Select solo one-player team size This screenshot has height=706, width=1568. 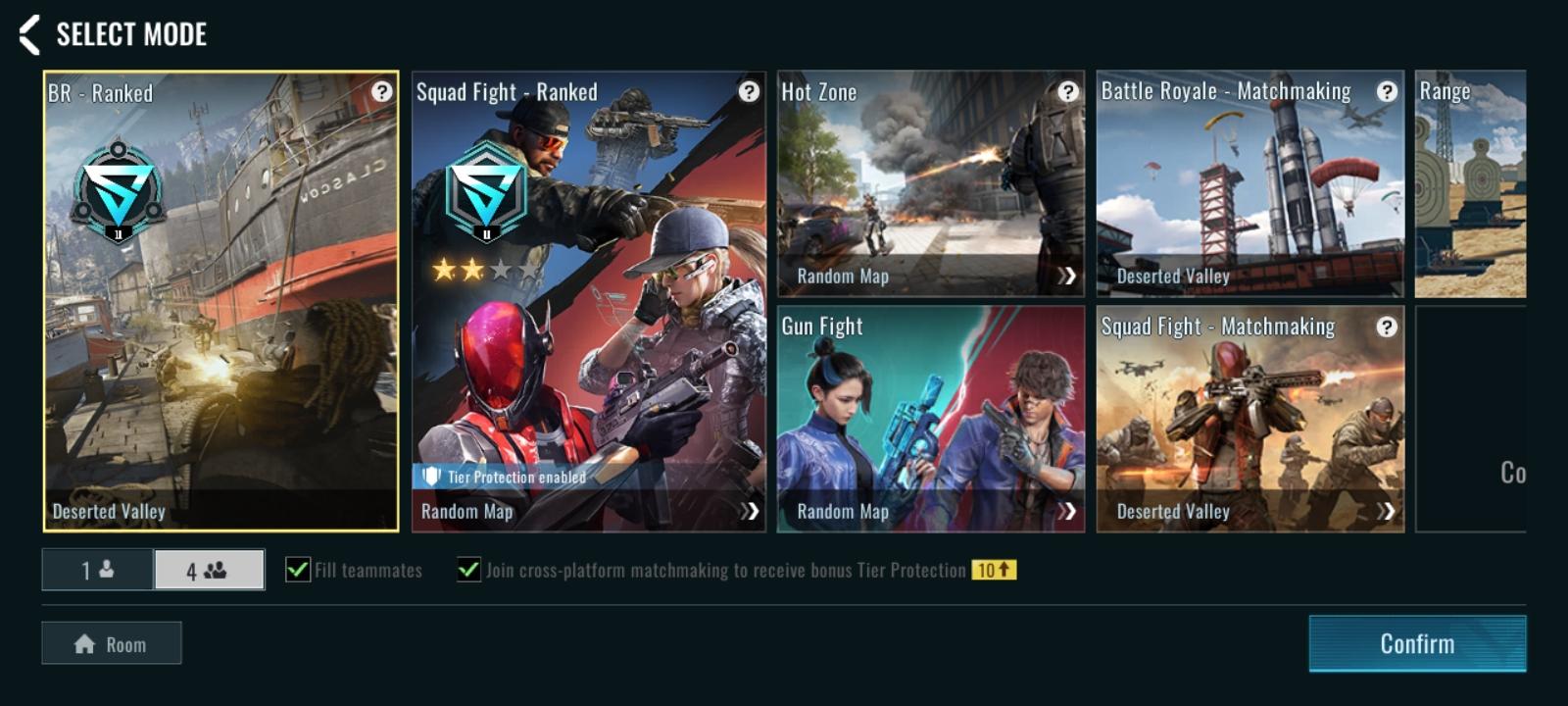(x=97, y=570)
